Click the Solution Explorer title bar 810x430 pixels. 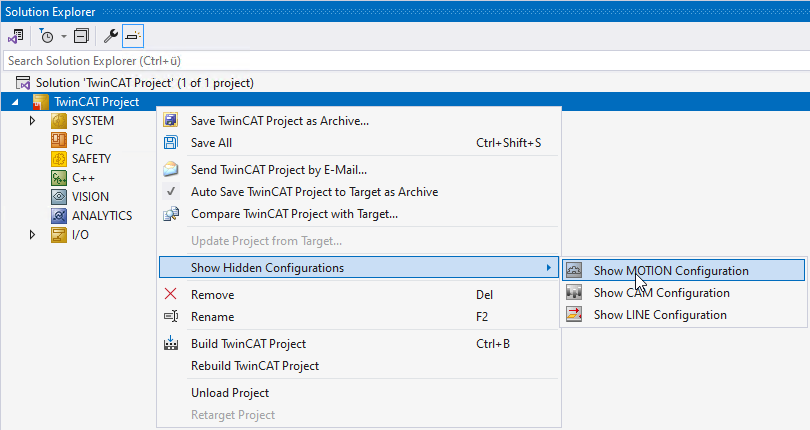(x=405, y=11)
